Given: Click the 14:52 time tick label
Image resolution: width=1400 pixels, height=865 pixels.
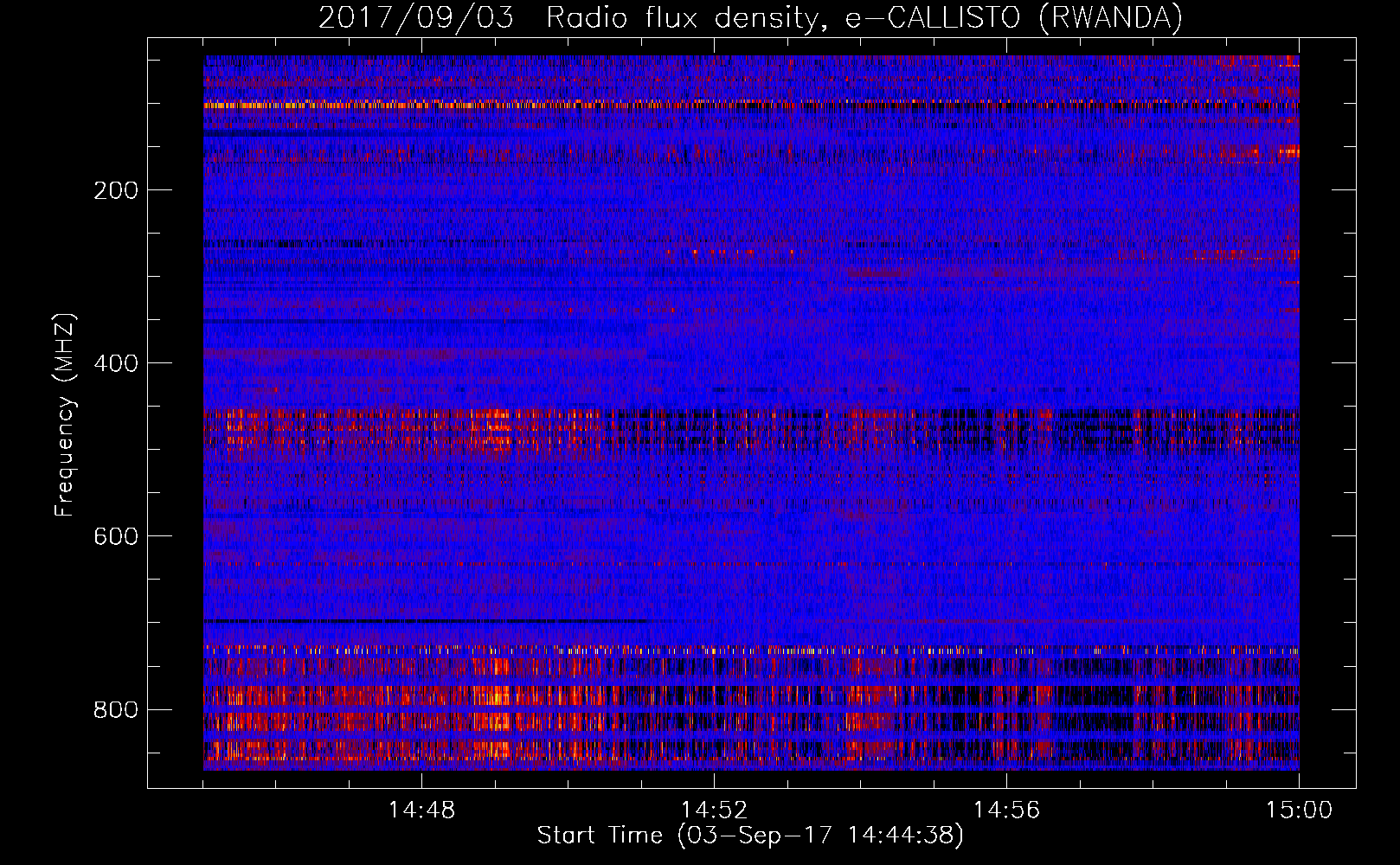Looking at the screenshot, I should click(x=714, y=811).
